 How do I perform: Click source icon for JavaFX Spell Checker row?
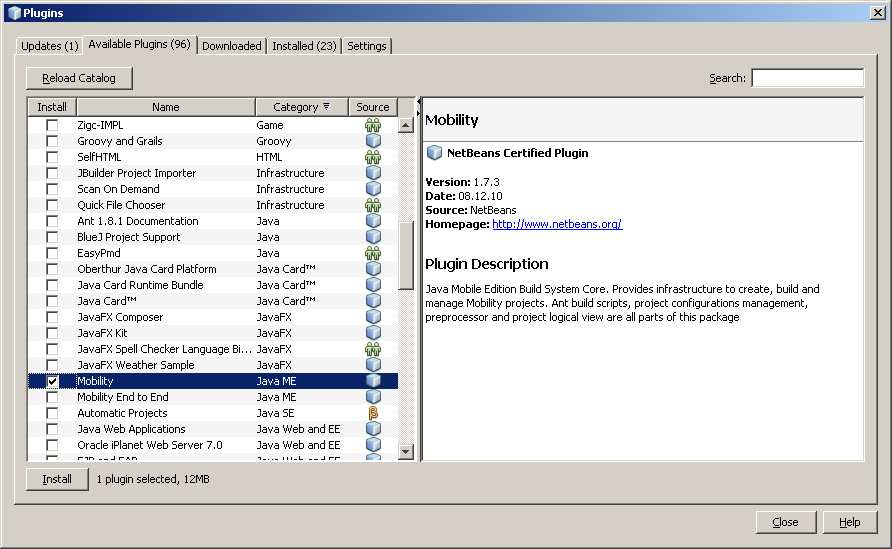tap(373, 349)
